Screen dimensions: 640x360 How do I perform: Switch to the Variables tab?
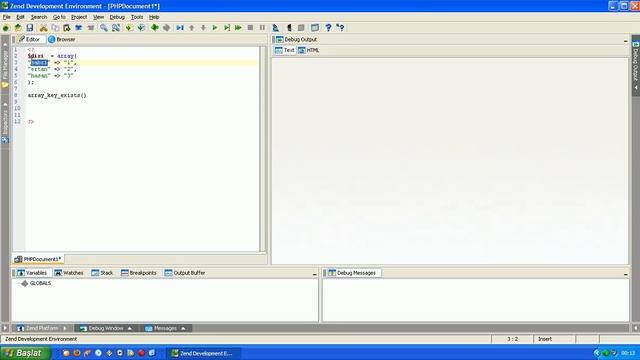32,273
